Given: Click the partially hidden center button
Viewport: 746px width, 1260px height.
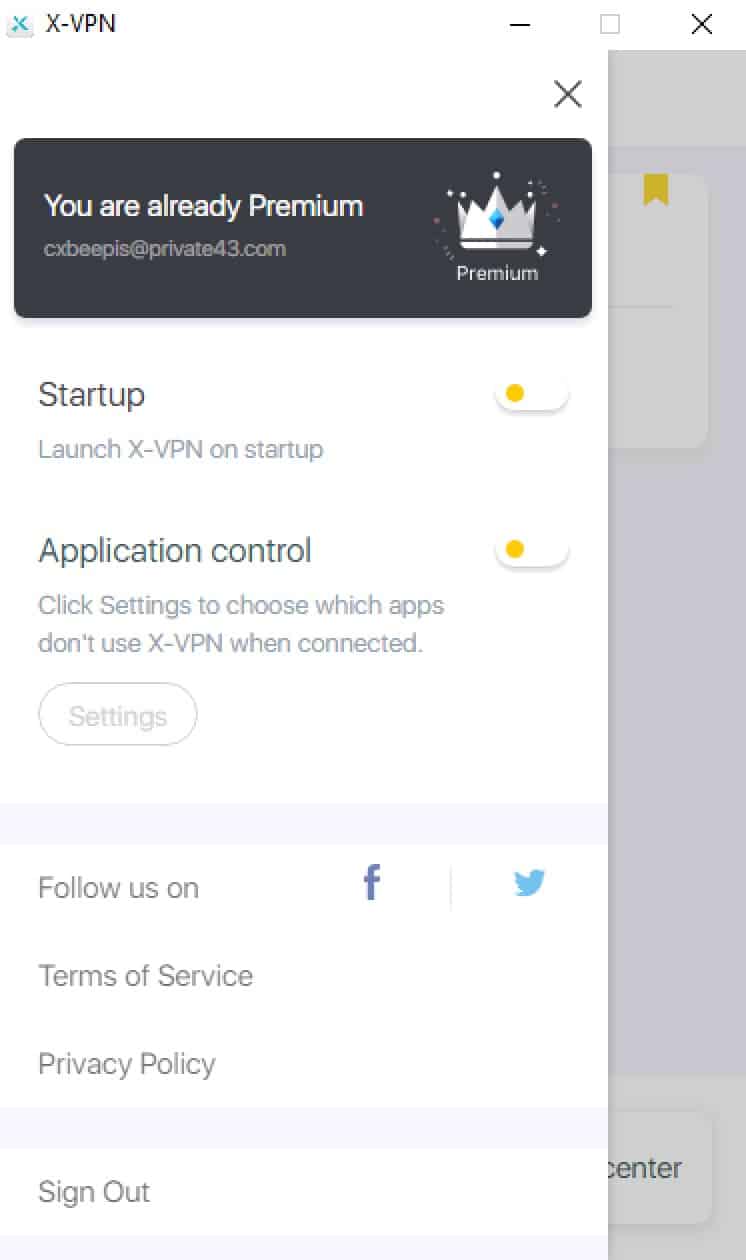Looking at the screenshot, I should coord(660,1168).
